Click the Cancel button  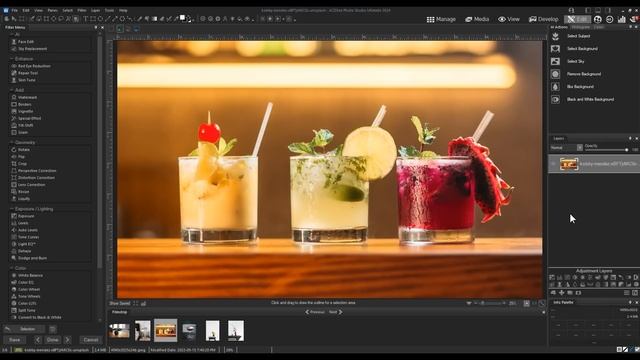[91, 340]
